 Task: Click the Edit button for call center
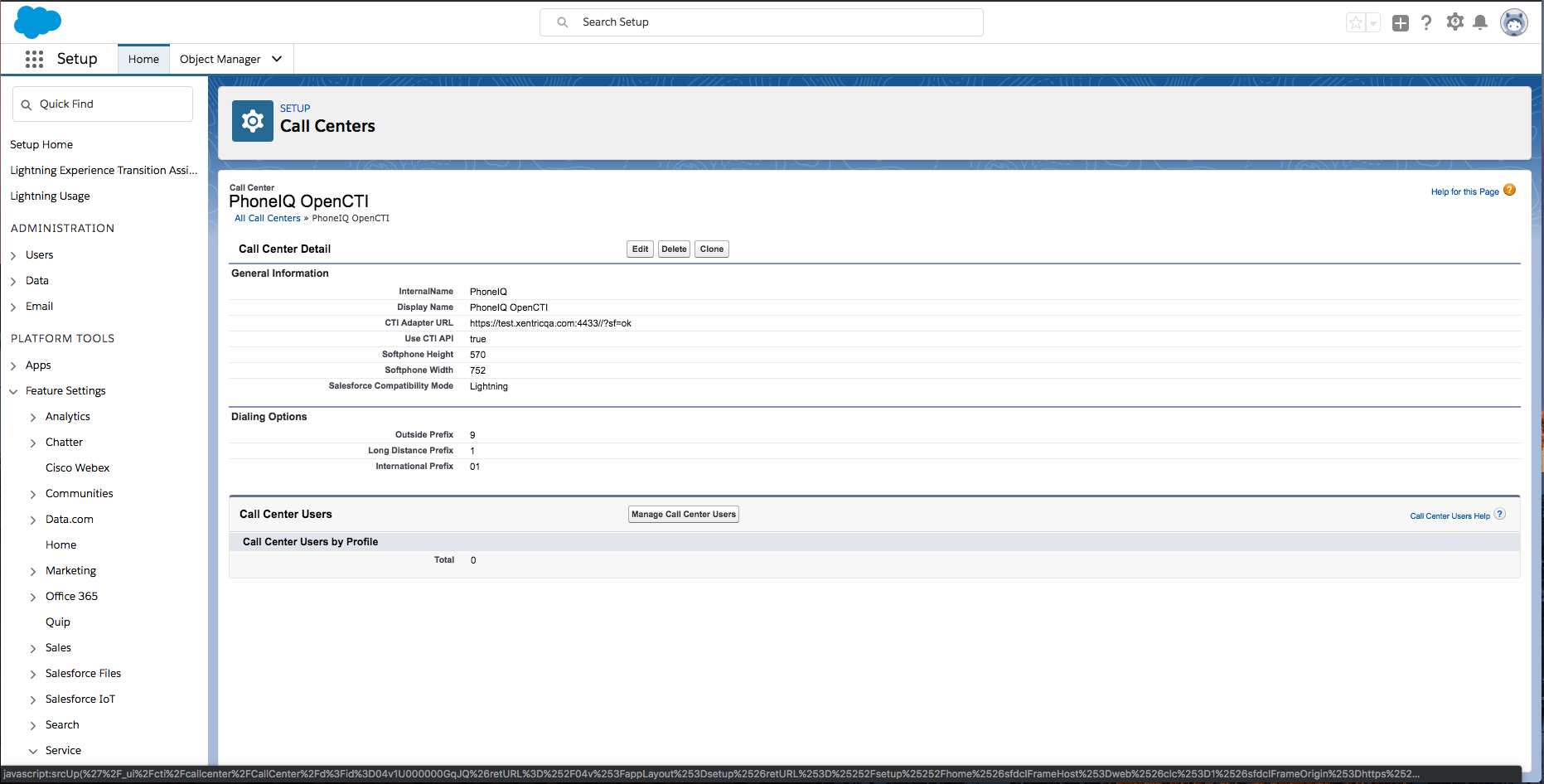(640, 249)
